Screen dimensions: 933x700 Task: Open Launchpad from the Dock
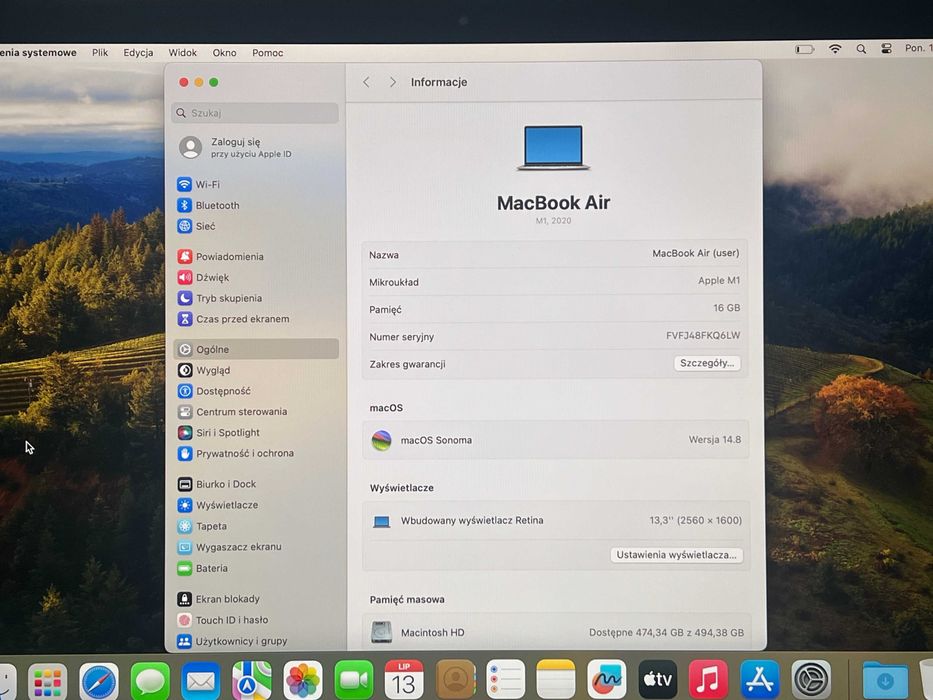(47, 681)
